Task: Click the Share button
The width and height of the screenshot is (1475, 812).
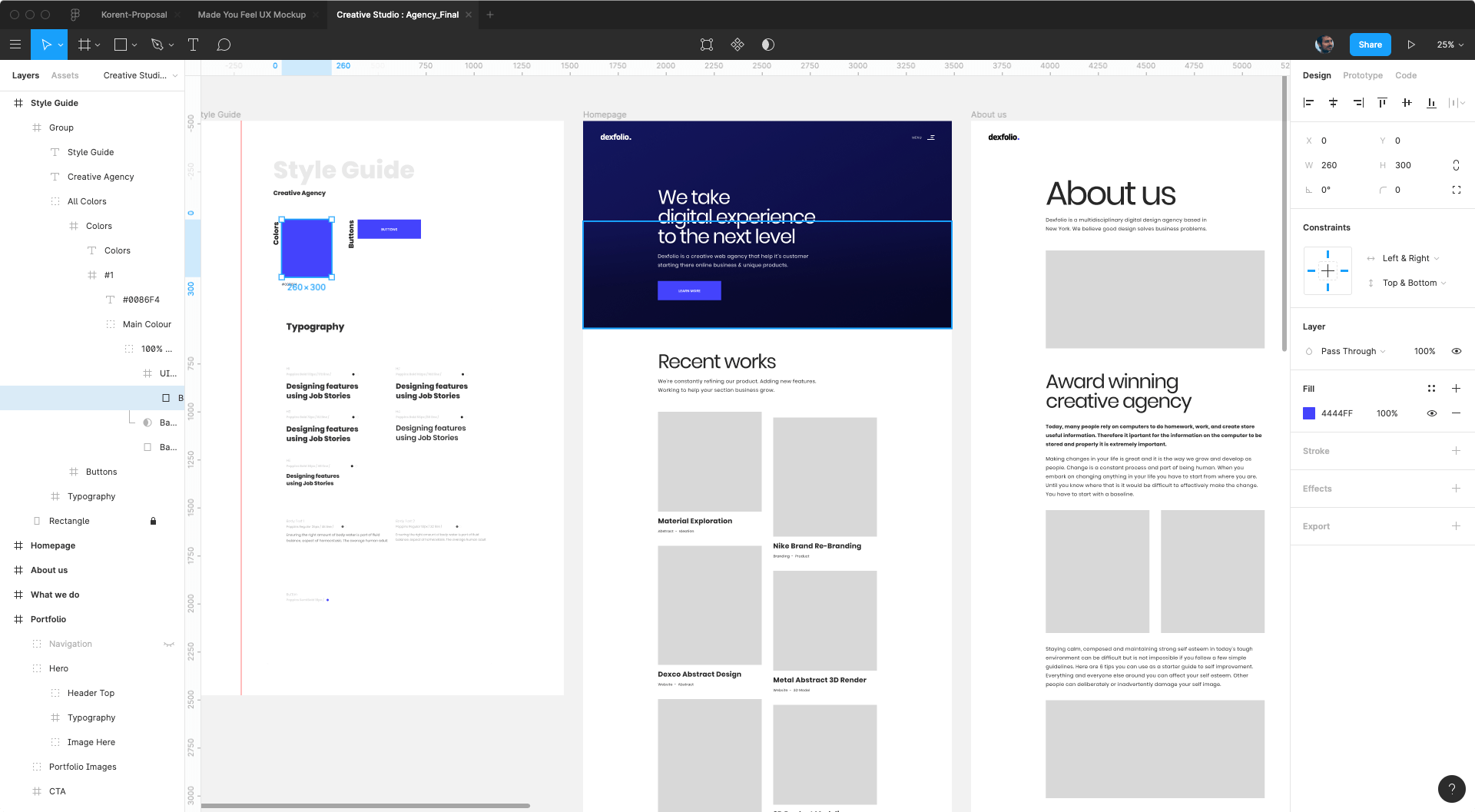Action: pyautogui.click(x=1370, y=45)
